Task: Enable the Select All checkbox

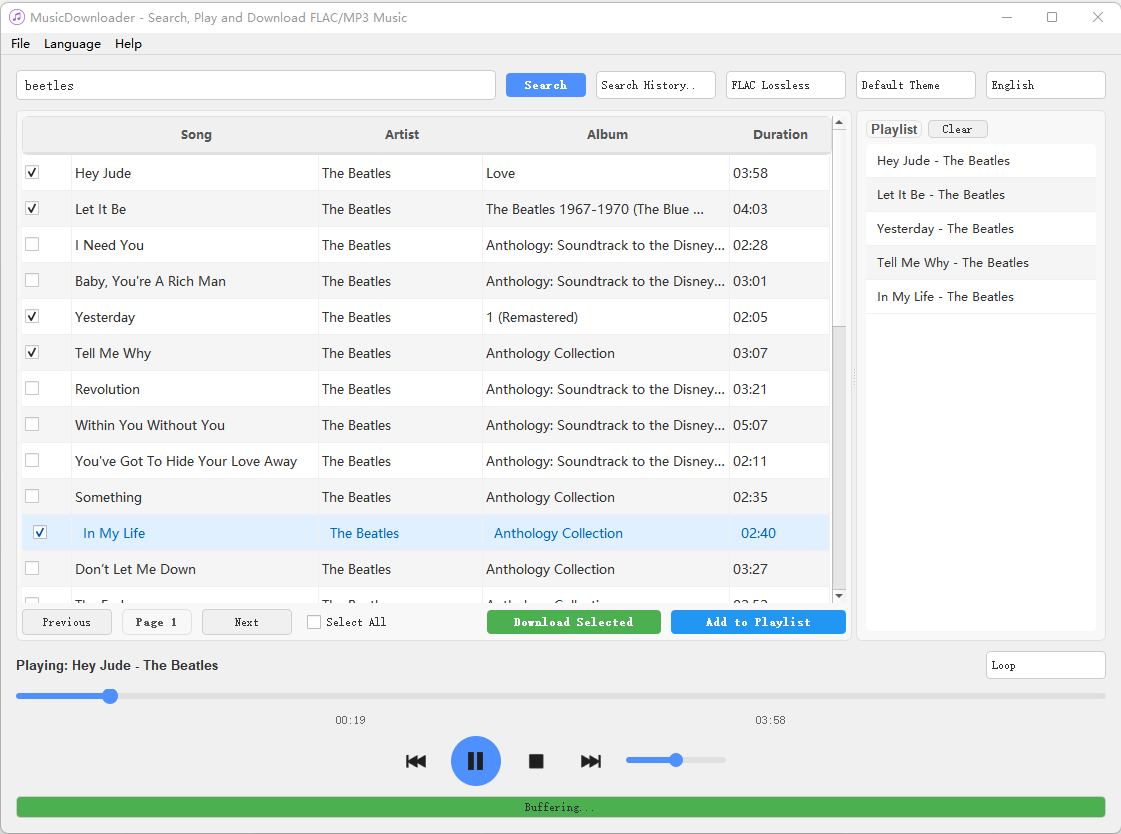Action: point(313,621)
